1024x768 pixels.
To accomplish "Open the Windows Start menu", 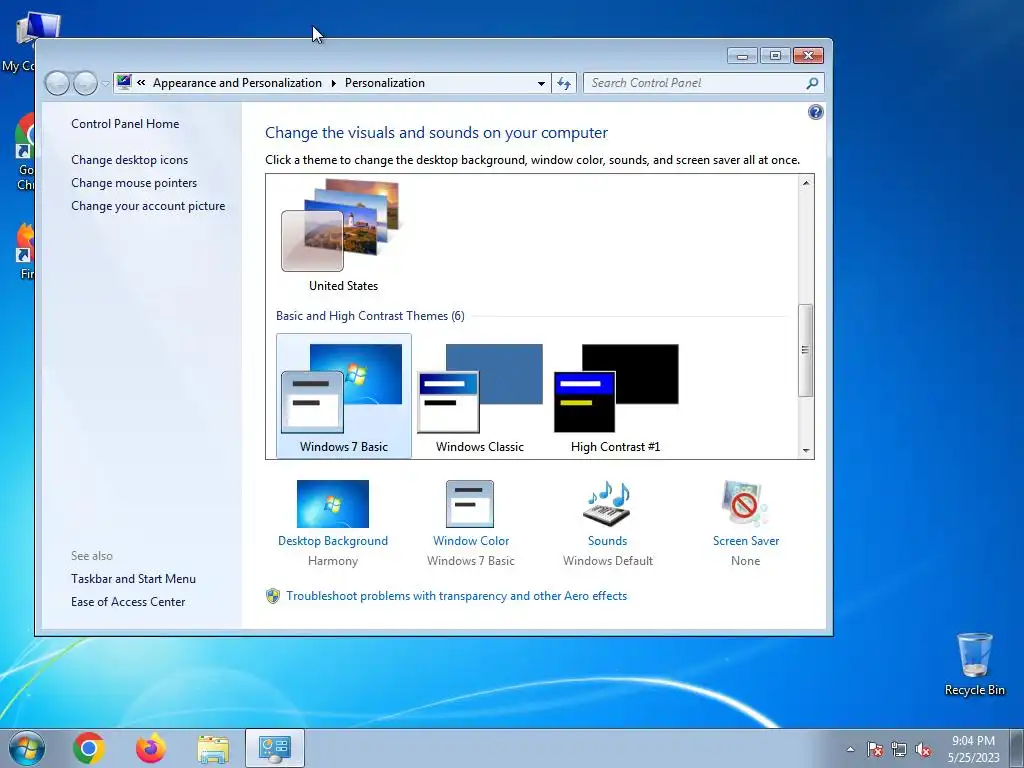I will (27, 748).
